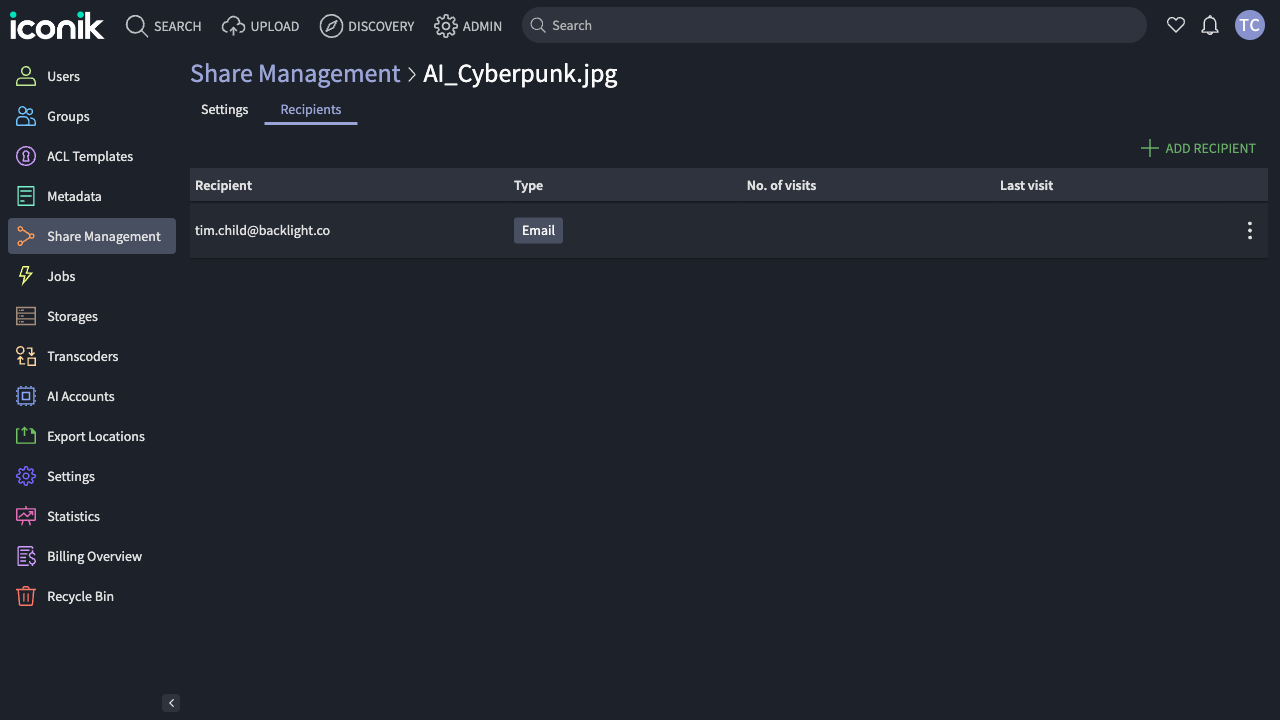Image resolution: width=1280 pixels, height=720 pixels.
Task: Open the Recycle Bin
Action: pos(80,596)
